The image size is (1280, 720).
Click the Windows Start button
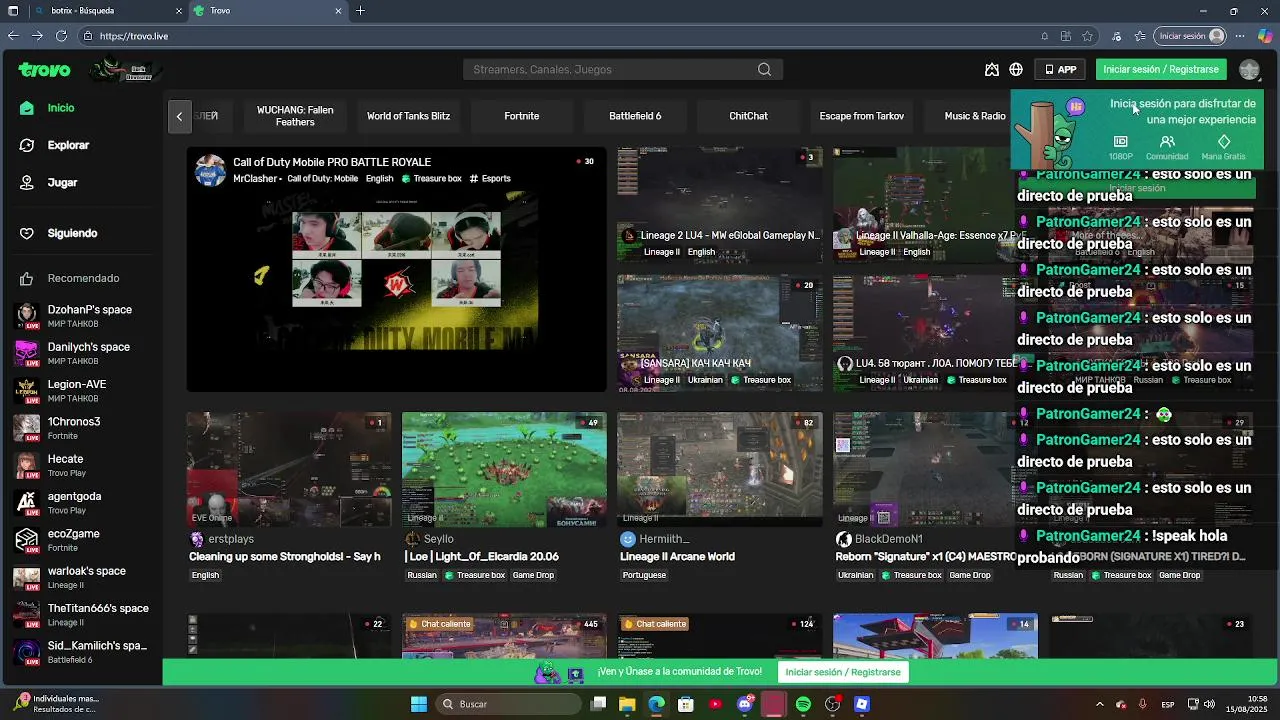tap(419, 704)
